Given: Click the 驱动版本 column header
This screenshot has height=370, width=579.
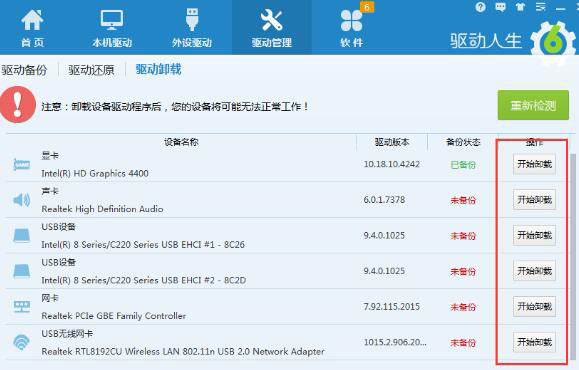Looking at the screenshot, I should click(x=392, y=142).
